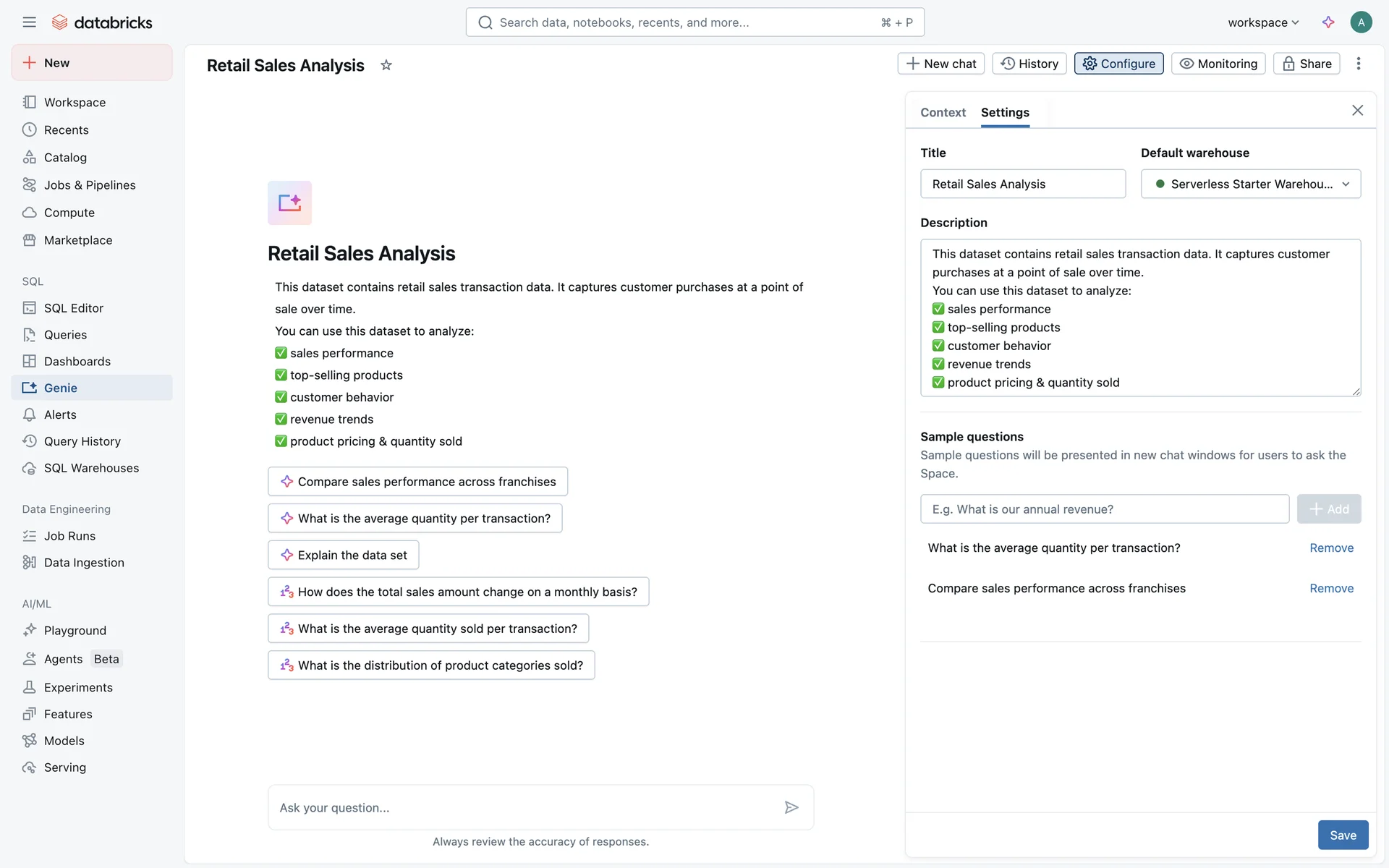The height and width of the screenshot is (868, 1389).
Task: Remove the franchises sample question
Action: (1331, 588)
